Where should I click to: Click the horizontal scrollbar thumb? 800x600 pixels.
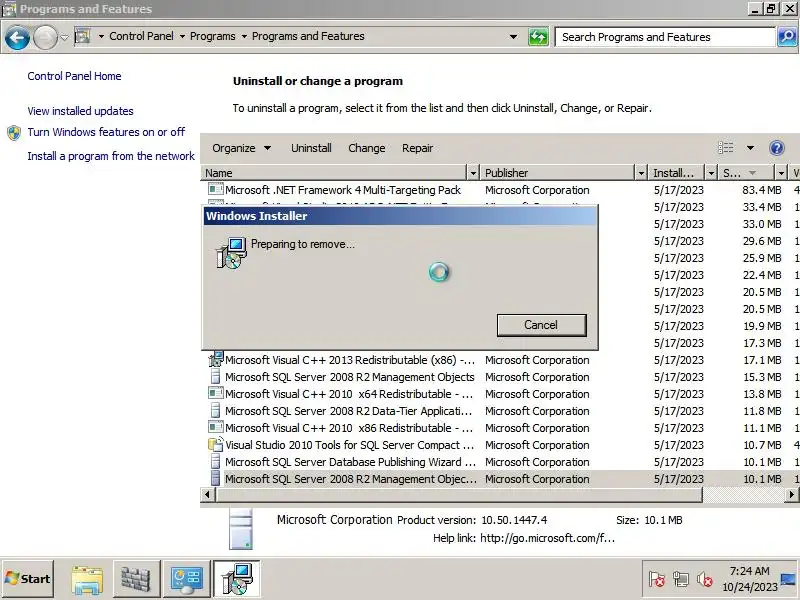459,494
